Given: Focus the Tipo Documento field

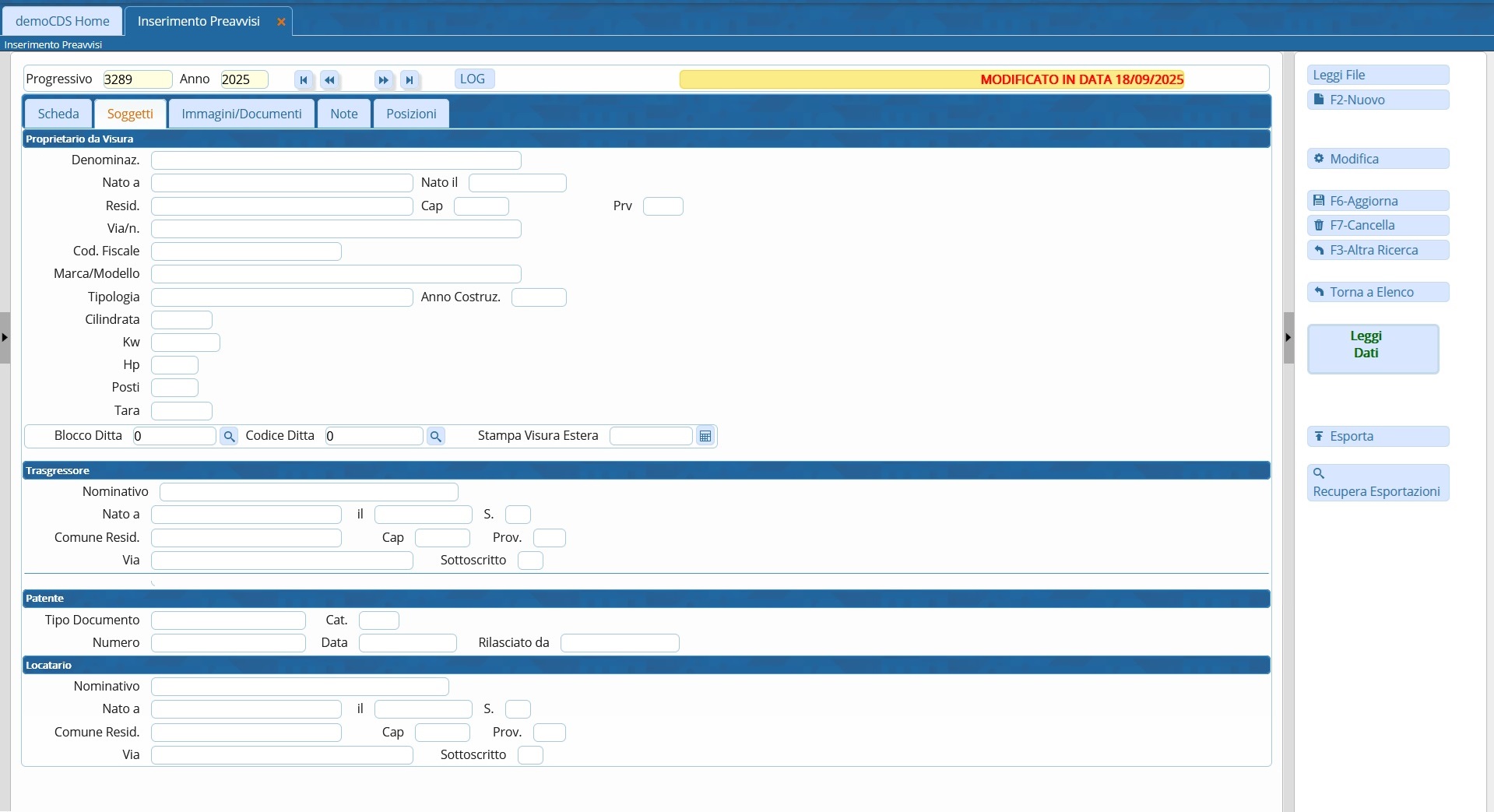Looking at the screenshot, I should (228, 620).
